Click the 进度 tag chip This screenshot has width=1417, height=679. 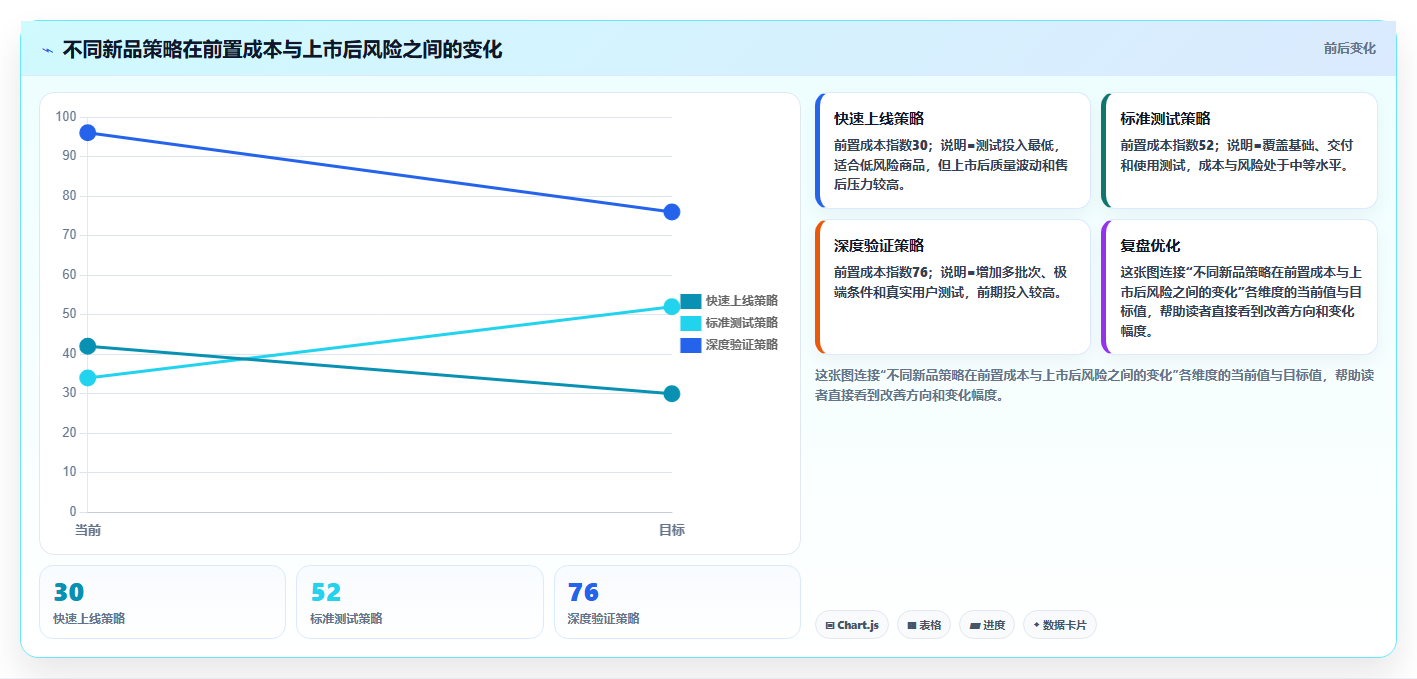click(x=987, y=625)
